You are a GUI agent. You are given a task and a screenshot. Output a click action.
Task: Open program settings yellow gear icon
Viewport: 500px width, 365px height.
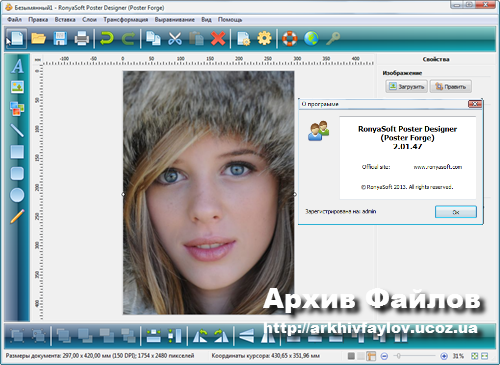[x=265, y=38]
